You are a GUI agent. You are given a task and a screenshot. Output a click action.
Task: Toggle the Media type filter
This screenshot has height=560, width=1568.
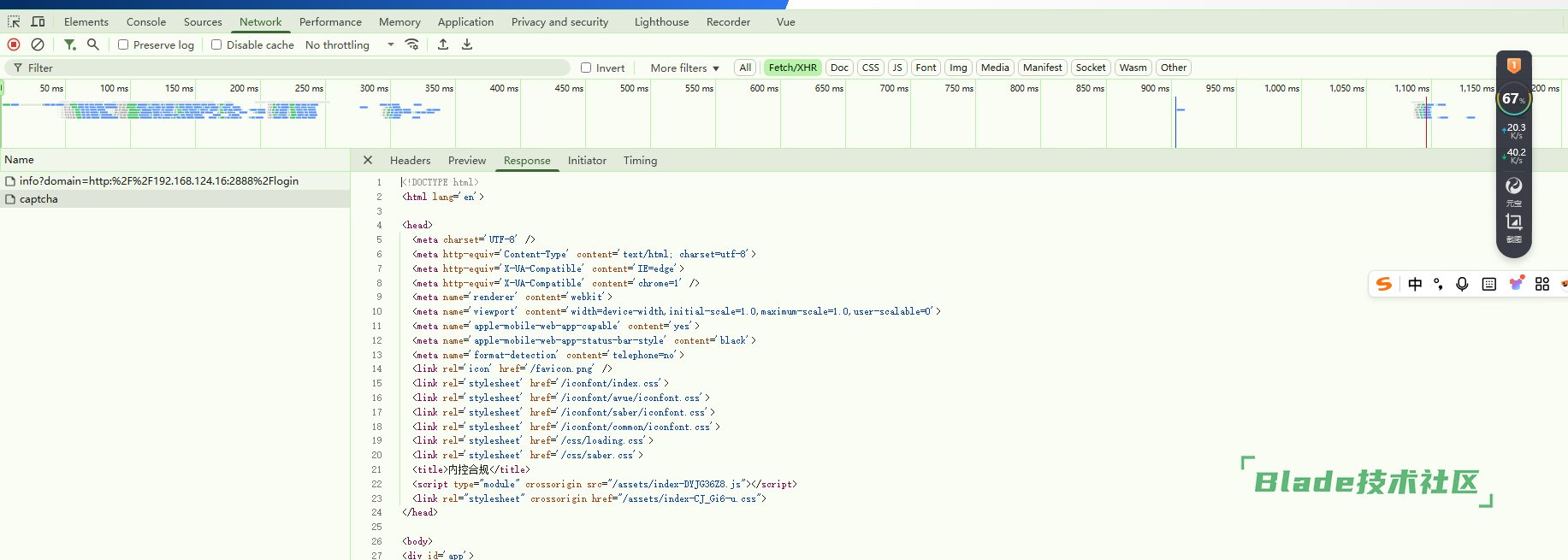coord(995,68)
